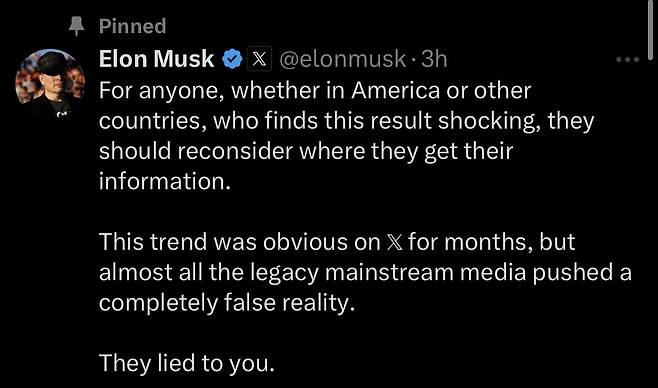The width and height of the screenshot is (658, 388).
Task: Open the tweet via the '3h' timestamp
Action: pos(434,59)
